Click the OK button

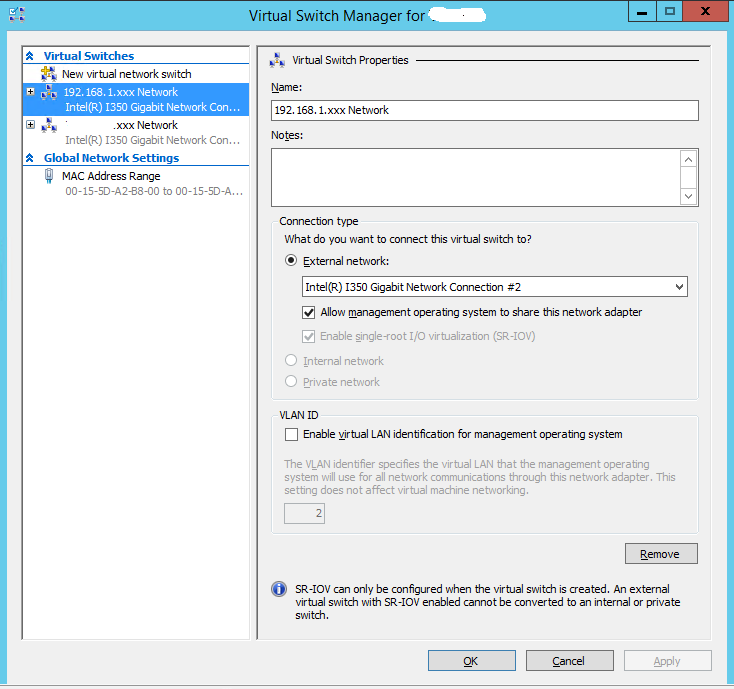tap(471, 660)
